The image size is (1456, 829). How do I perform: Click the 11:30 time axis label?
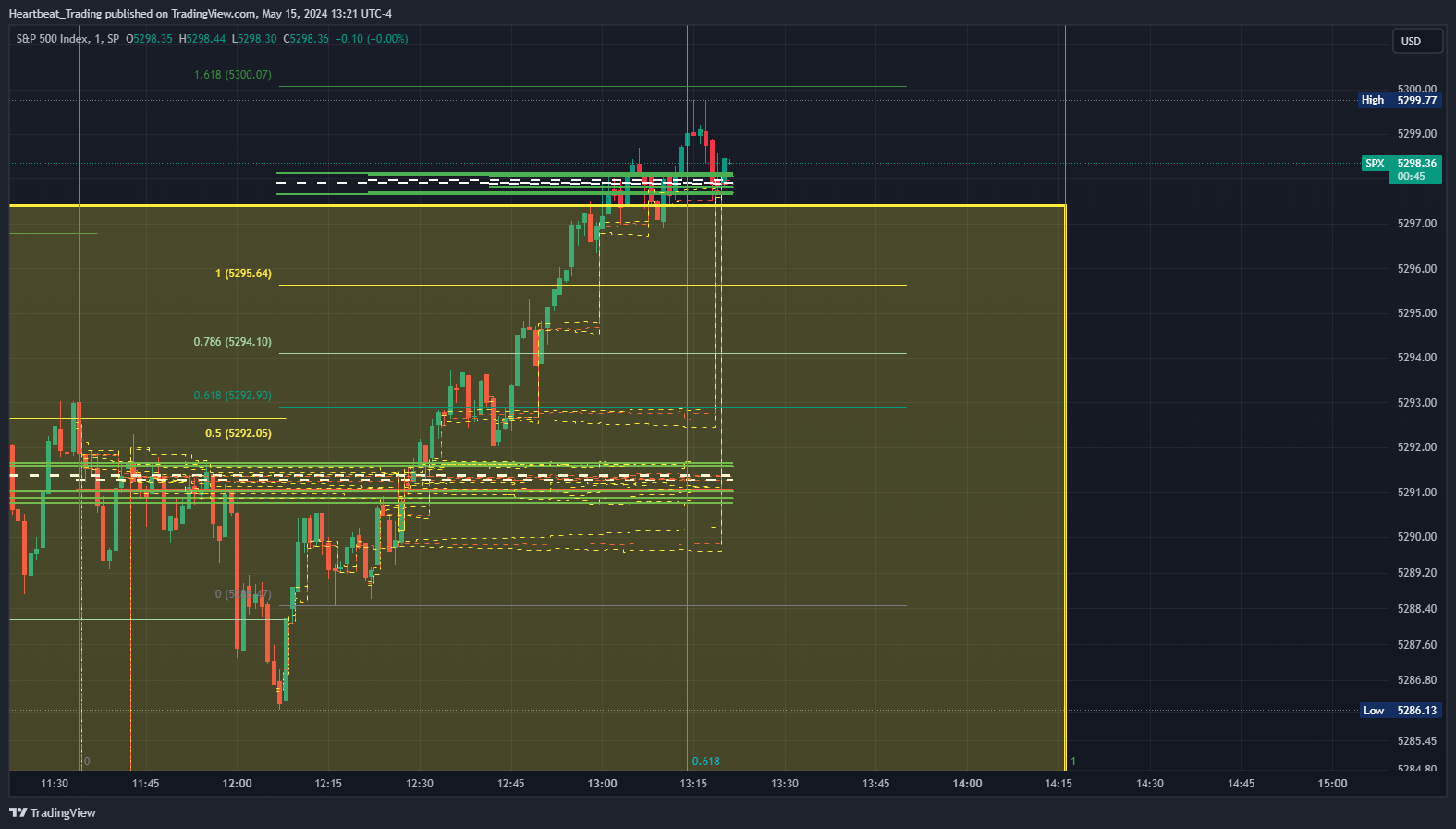pyautogui.click(x=55, y=784)
